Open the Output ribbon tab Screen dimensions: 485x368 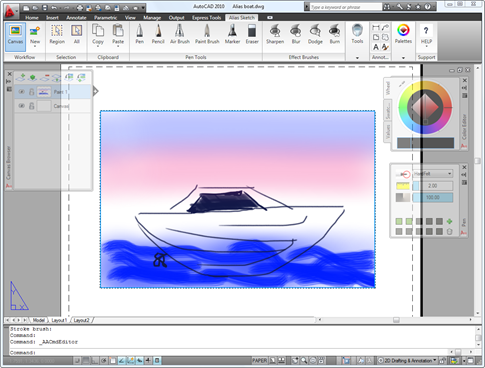(176, 18)
